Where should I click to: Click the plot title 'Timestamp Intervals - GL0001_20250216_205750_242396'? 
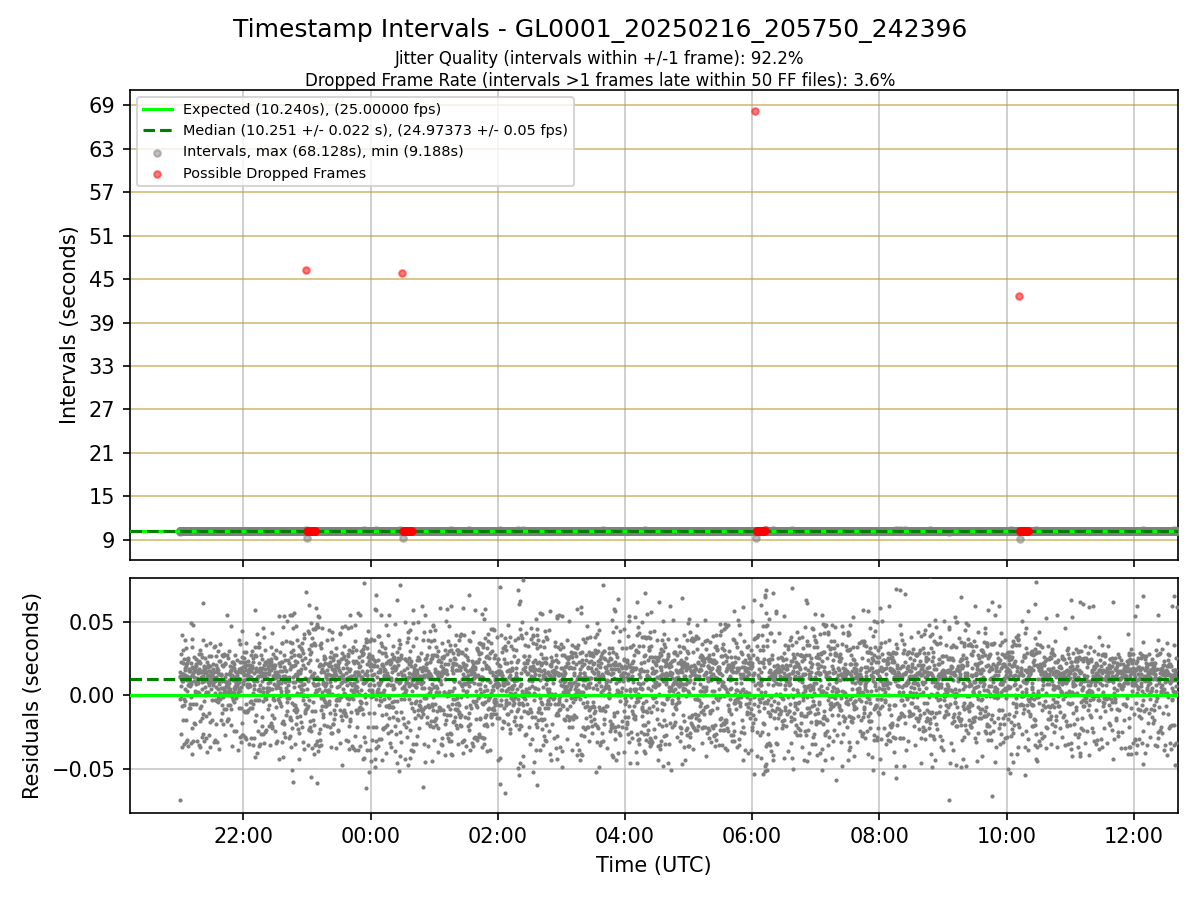click(600, 29)
